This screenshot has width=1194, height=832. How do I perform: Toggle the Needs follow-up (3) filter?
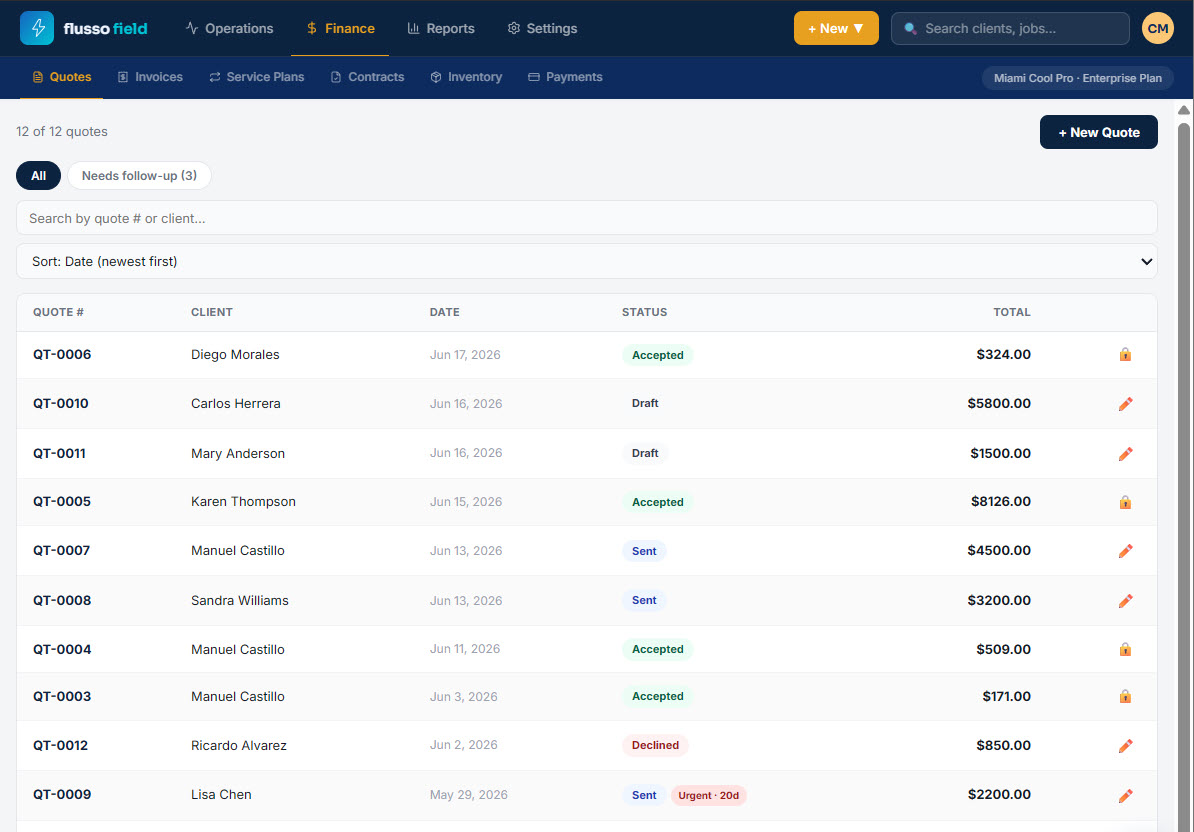click(139, 176)
